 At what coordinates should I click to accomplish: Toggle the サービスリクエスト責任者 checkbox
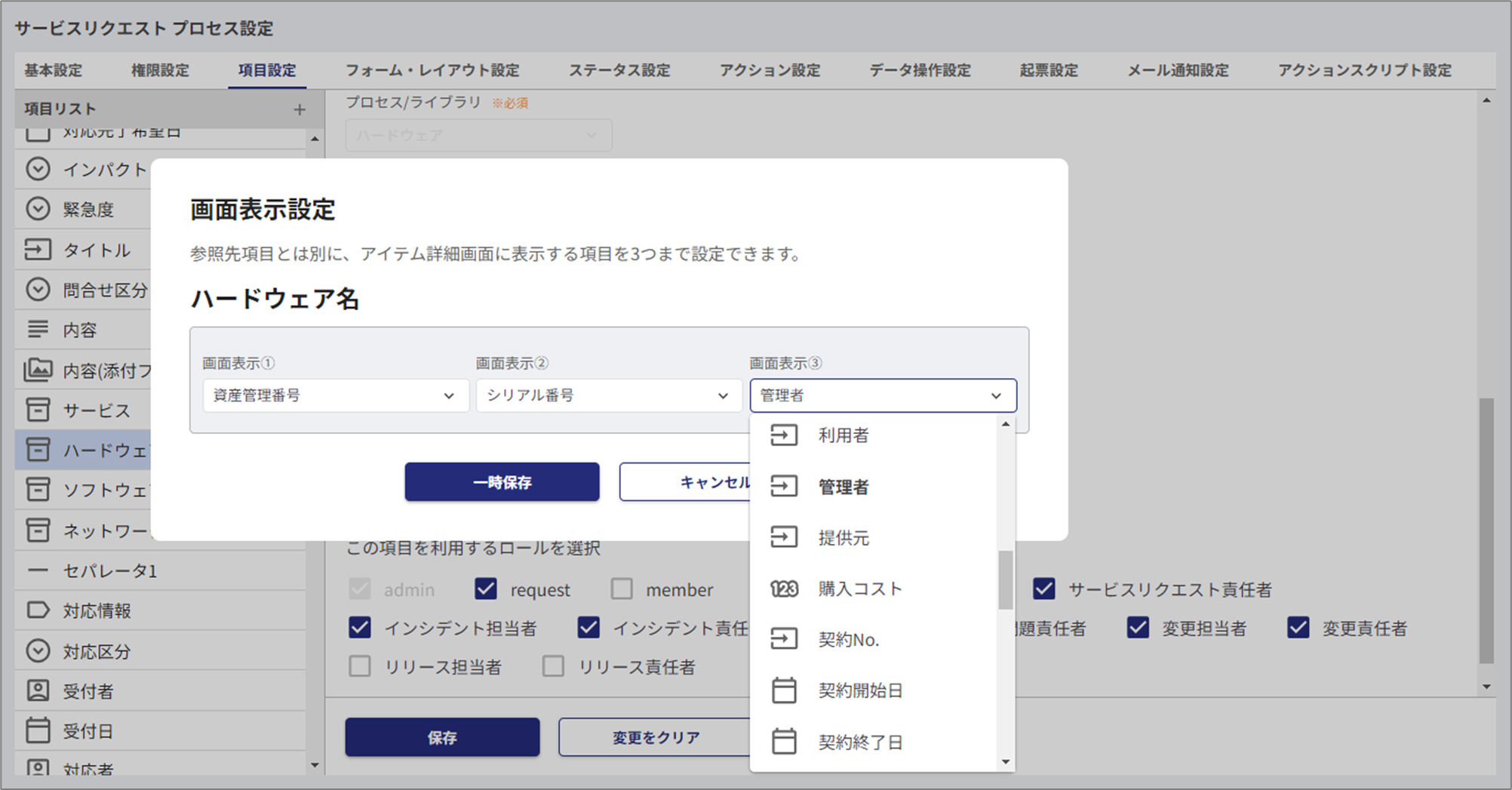click(x=1044, y=589)
